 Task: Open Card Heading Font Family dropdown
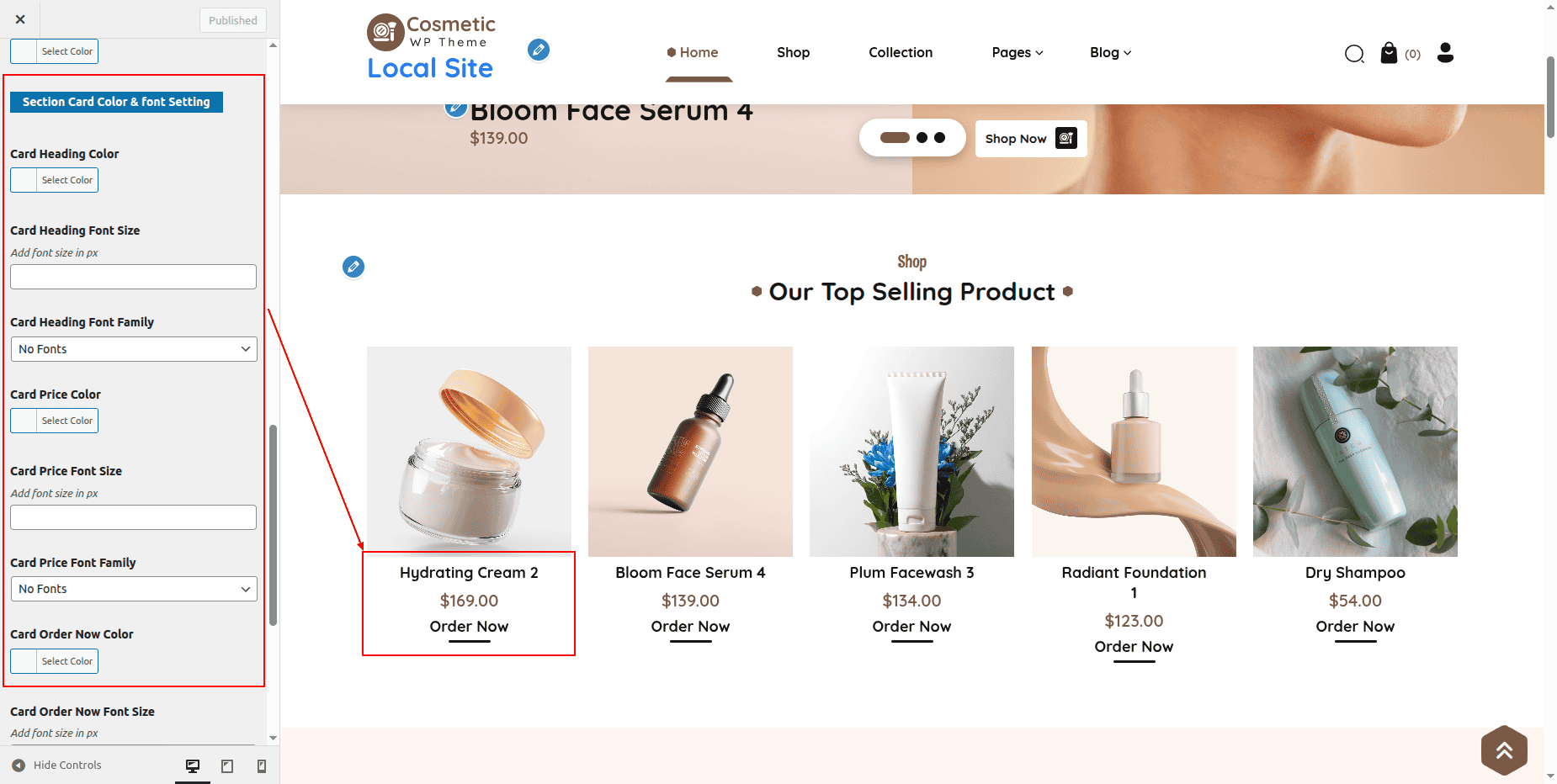coord(134,349)
